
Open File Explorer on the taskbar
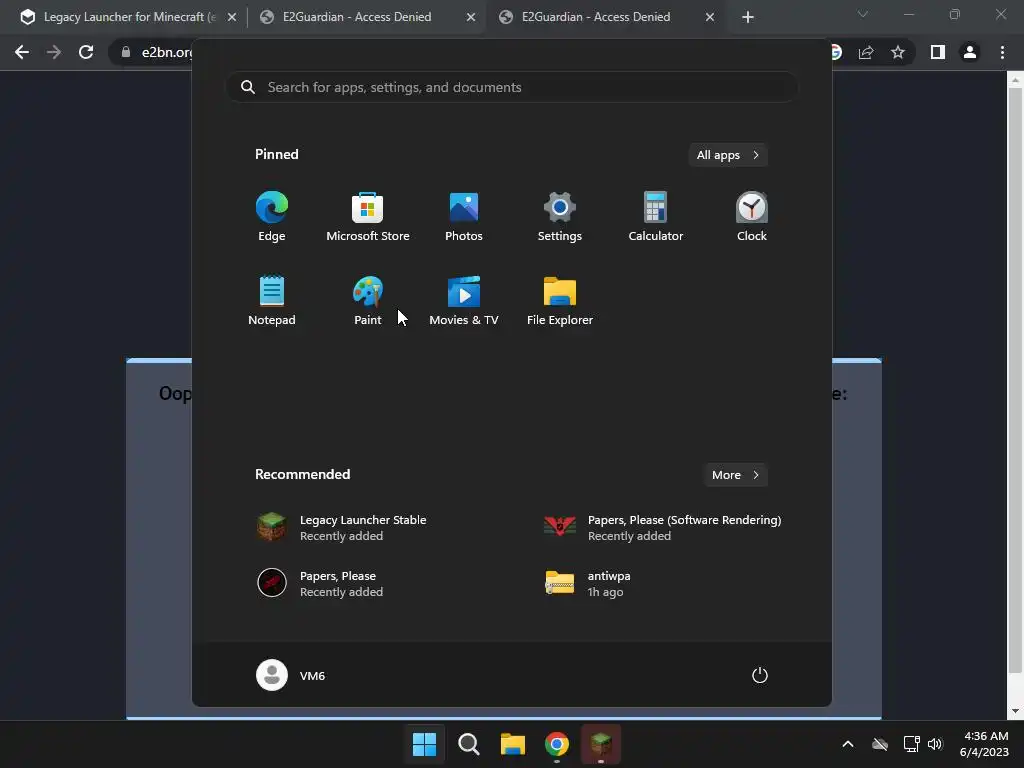[x=513, y=744]
